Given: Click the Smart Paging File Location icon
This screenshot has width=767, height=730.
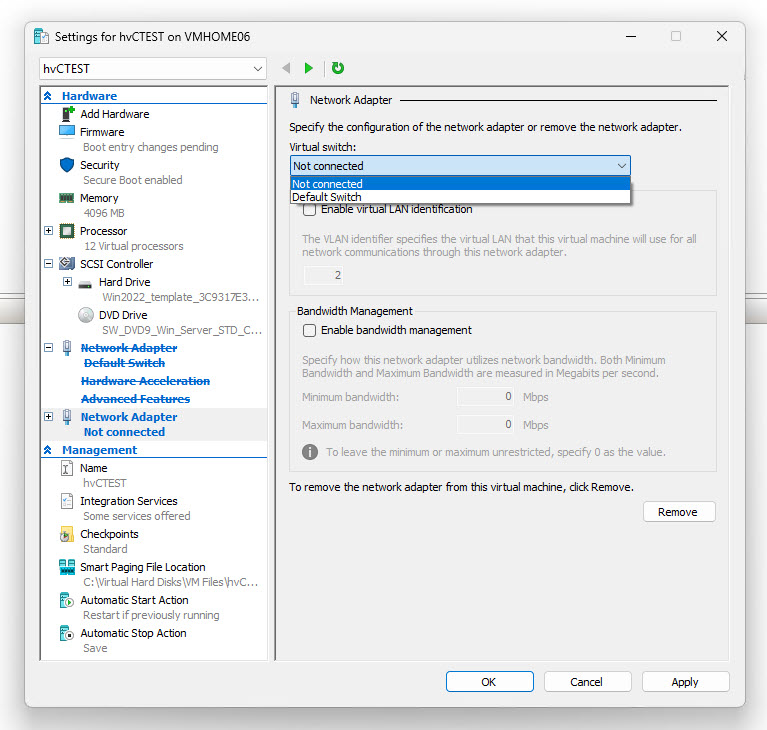Looking at the screenshot, I should tap(67, 567).
